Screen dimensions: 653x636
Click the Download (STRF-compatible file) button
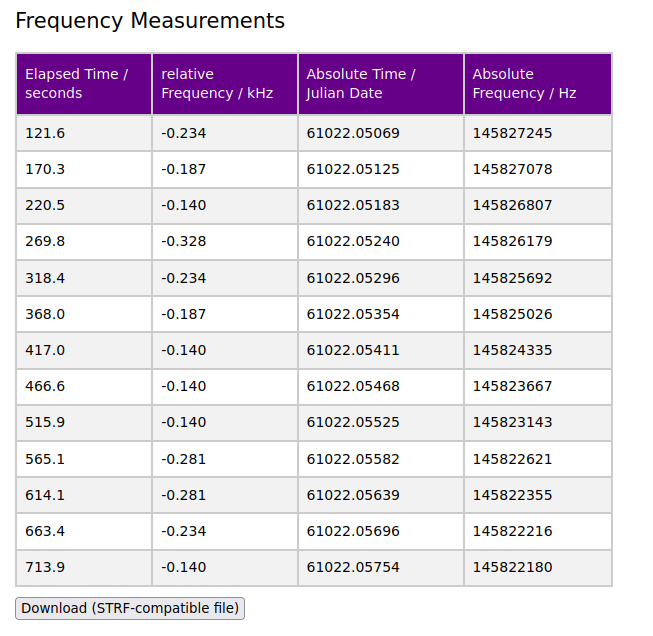coord(130,608)
